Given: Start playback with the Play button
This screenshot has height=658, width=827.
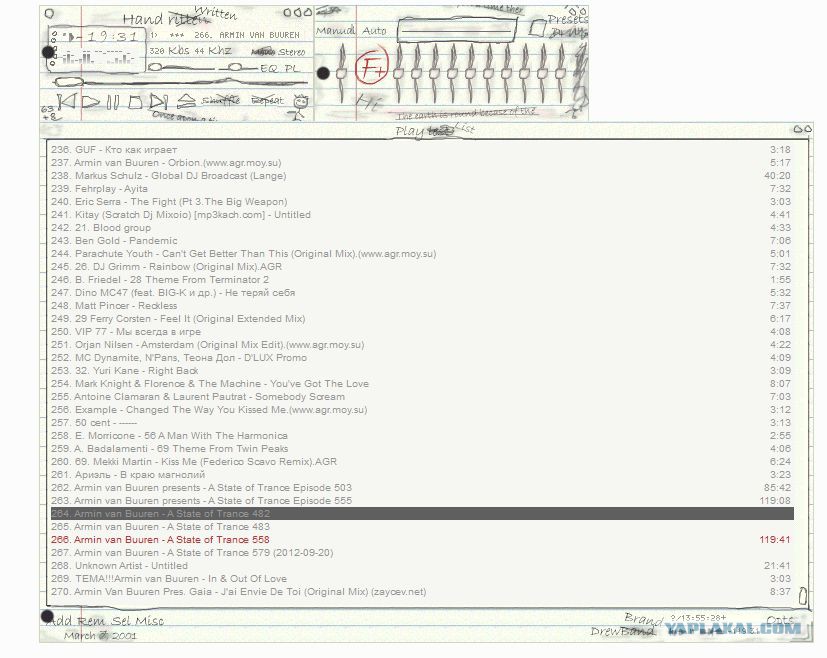Looking at the screenshot, I should click(x=91, y=102).
